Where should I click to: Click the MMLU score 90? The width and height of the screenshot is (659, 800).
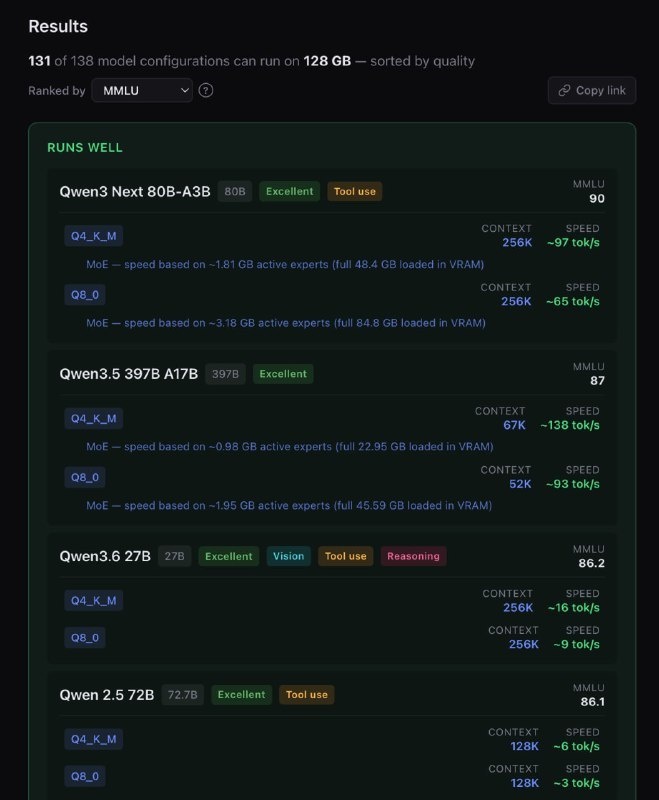click(597, 198)
